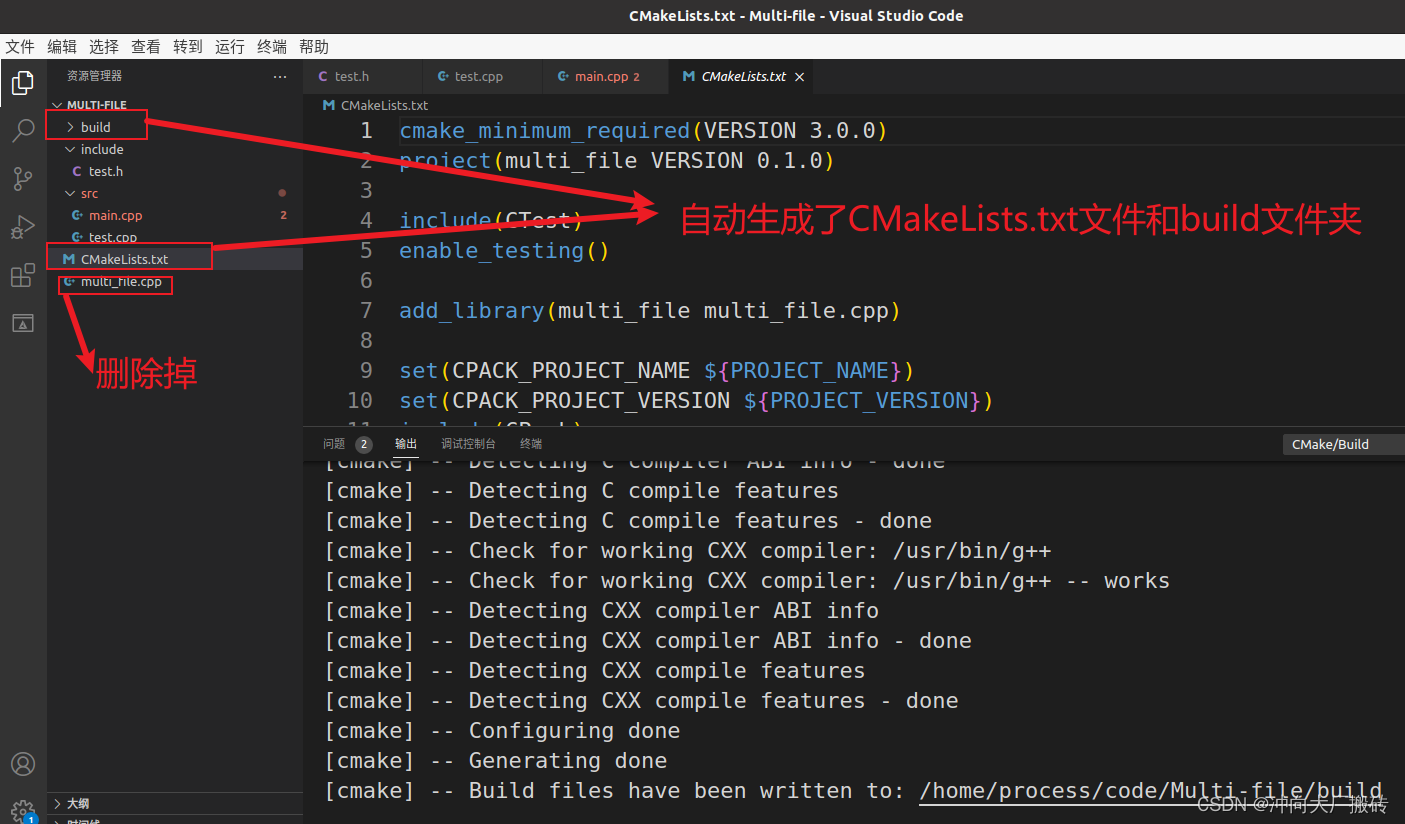The width and height of the screenshot is (1405, 824).
Task: Close the CMakeLists.txt editor tab
Action: [x=799, y=77]
